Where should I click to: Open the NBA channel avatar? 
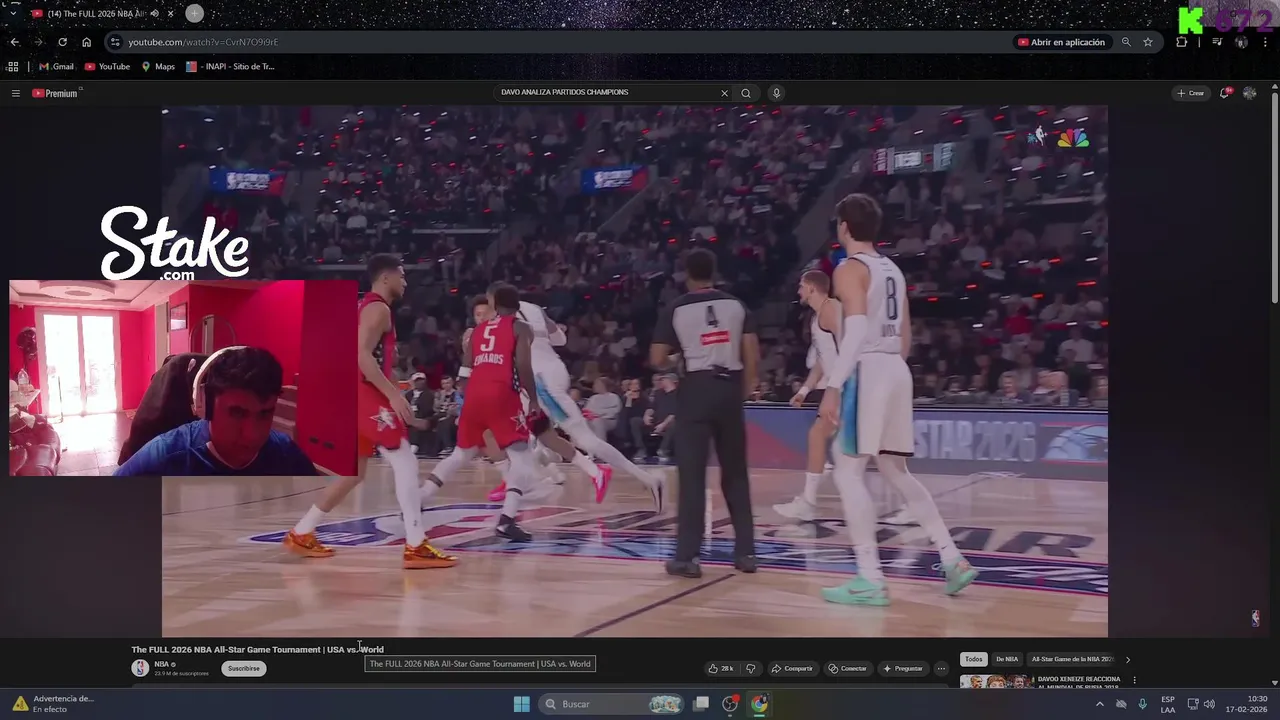pos(140,668)
